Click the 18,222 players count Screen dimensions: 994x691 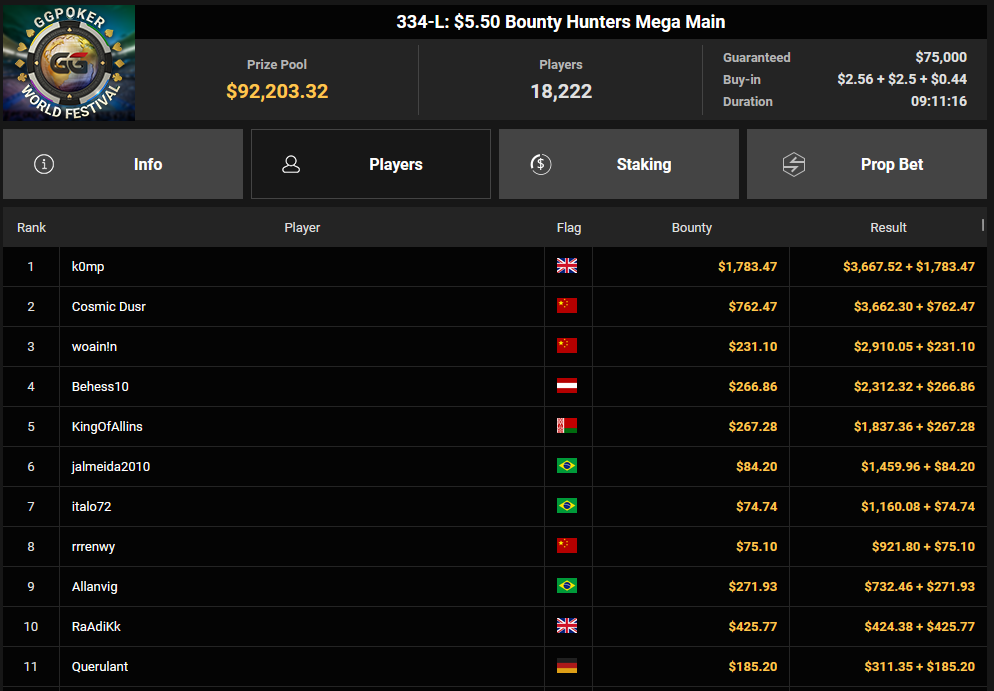[x=561, y=91]
